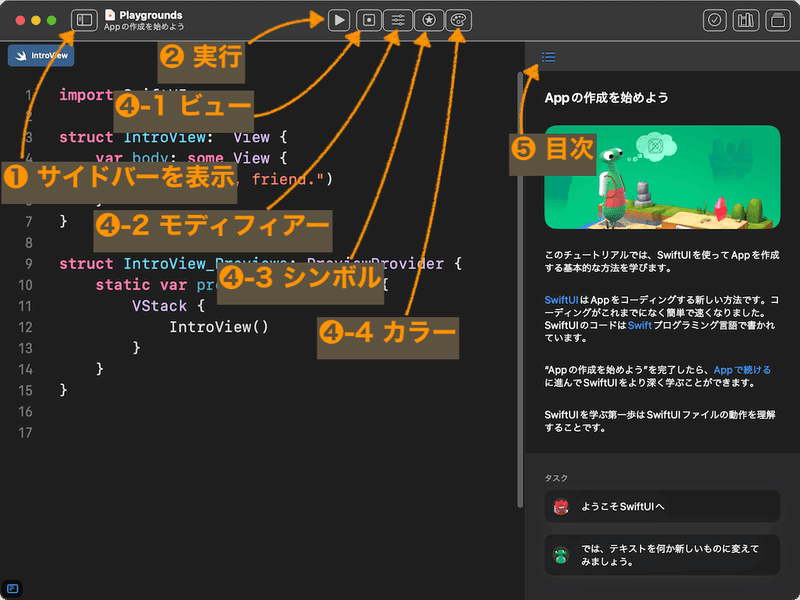Click the green full-screen window button
This screenshot has width=800, height=600.
tap(52, 20)
